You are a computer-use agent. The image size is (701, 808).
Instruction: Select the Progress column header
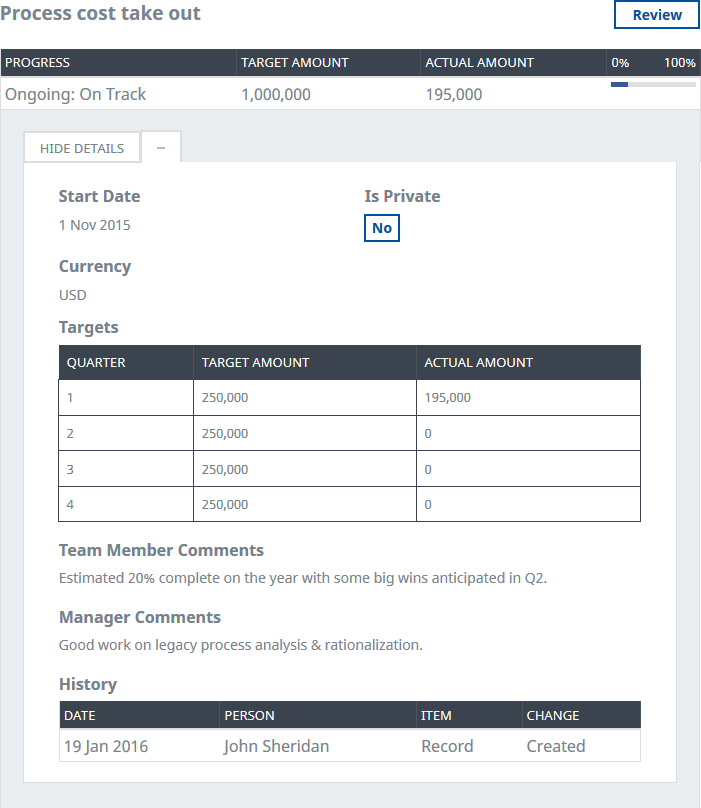click(38, 62)
